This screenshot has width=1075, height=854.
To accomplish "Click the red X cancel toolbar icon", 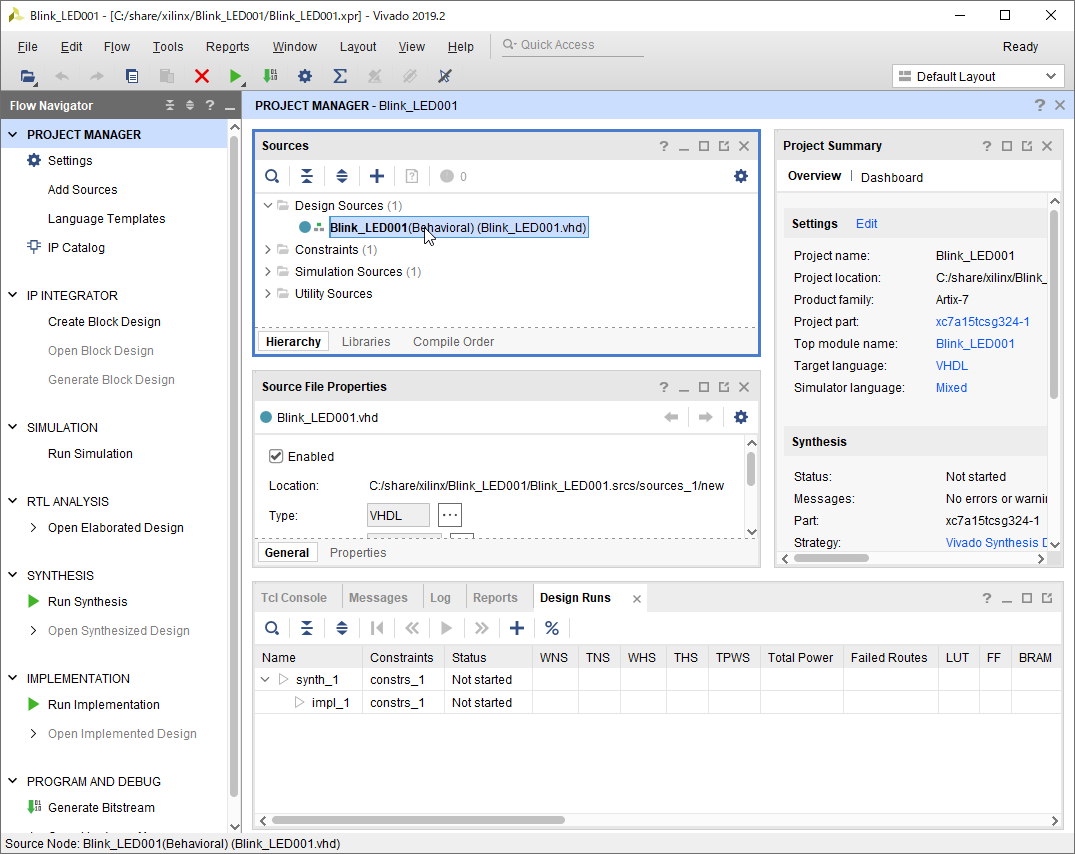I will (x=202, y=76).
